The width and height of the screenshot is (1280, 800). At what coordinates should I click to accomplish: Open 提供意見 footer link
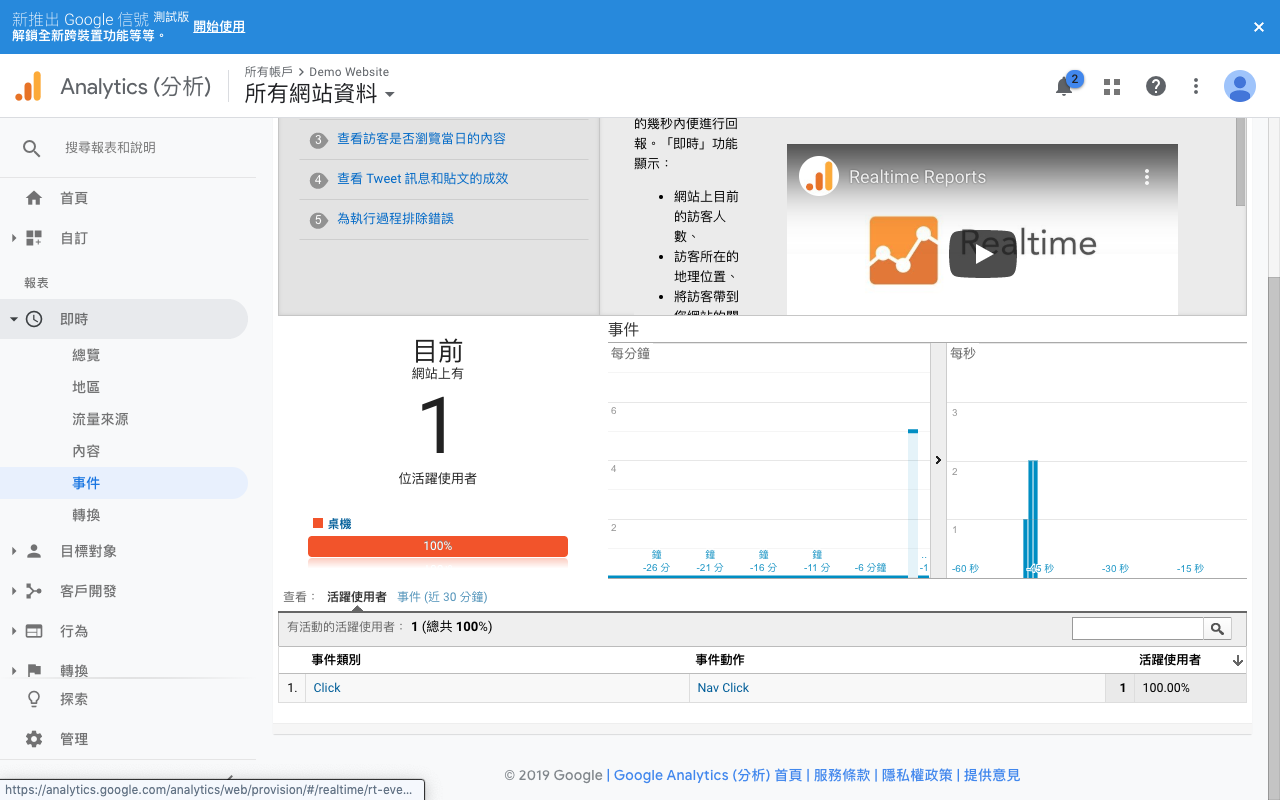(x=992, y=775)
